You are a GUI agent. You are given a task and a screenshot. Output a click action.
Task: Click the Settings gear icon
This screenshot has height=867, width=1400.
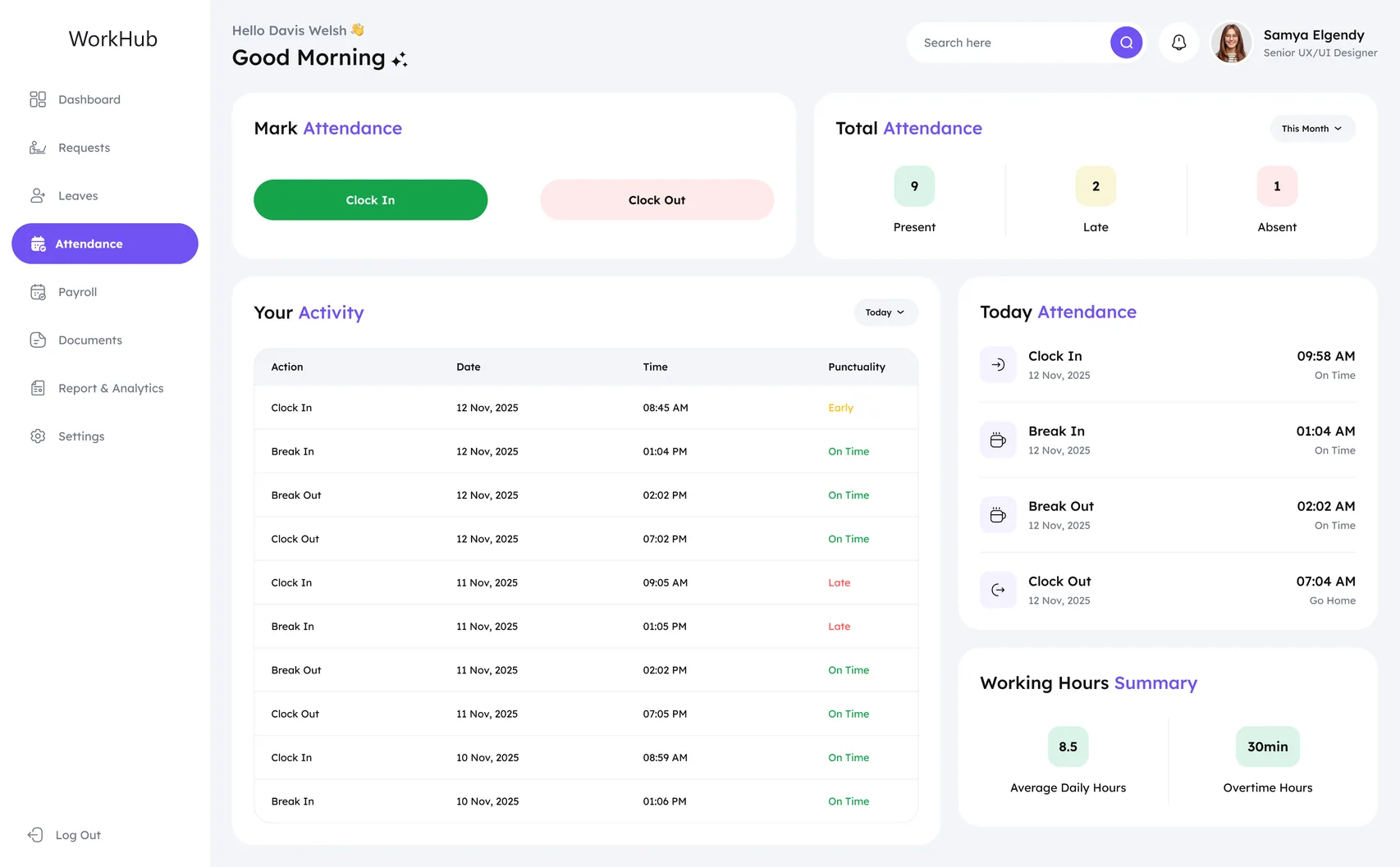tap(38, 436)
